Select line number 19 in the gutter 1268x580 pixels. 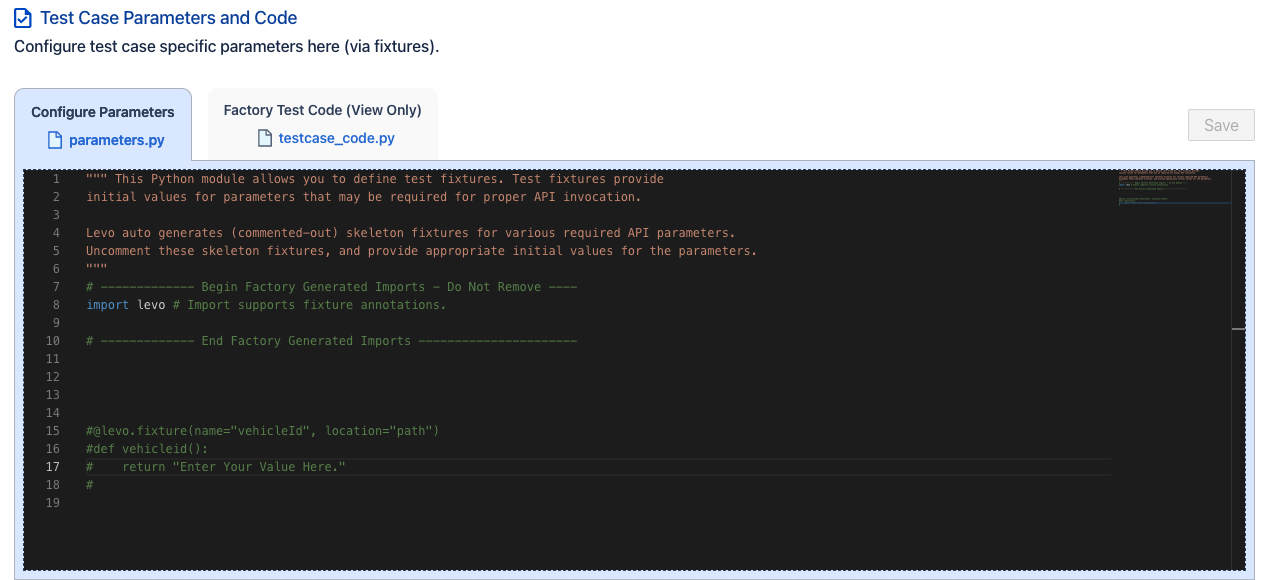click(x=53, y=503)
